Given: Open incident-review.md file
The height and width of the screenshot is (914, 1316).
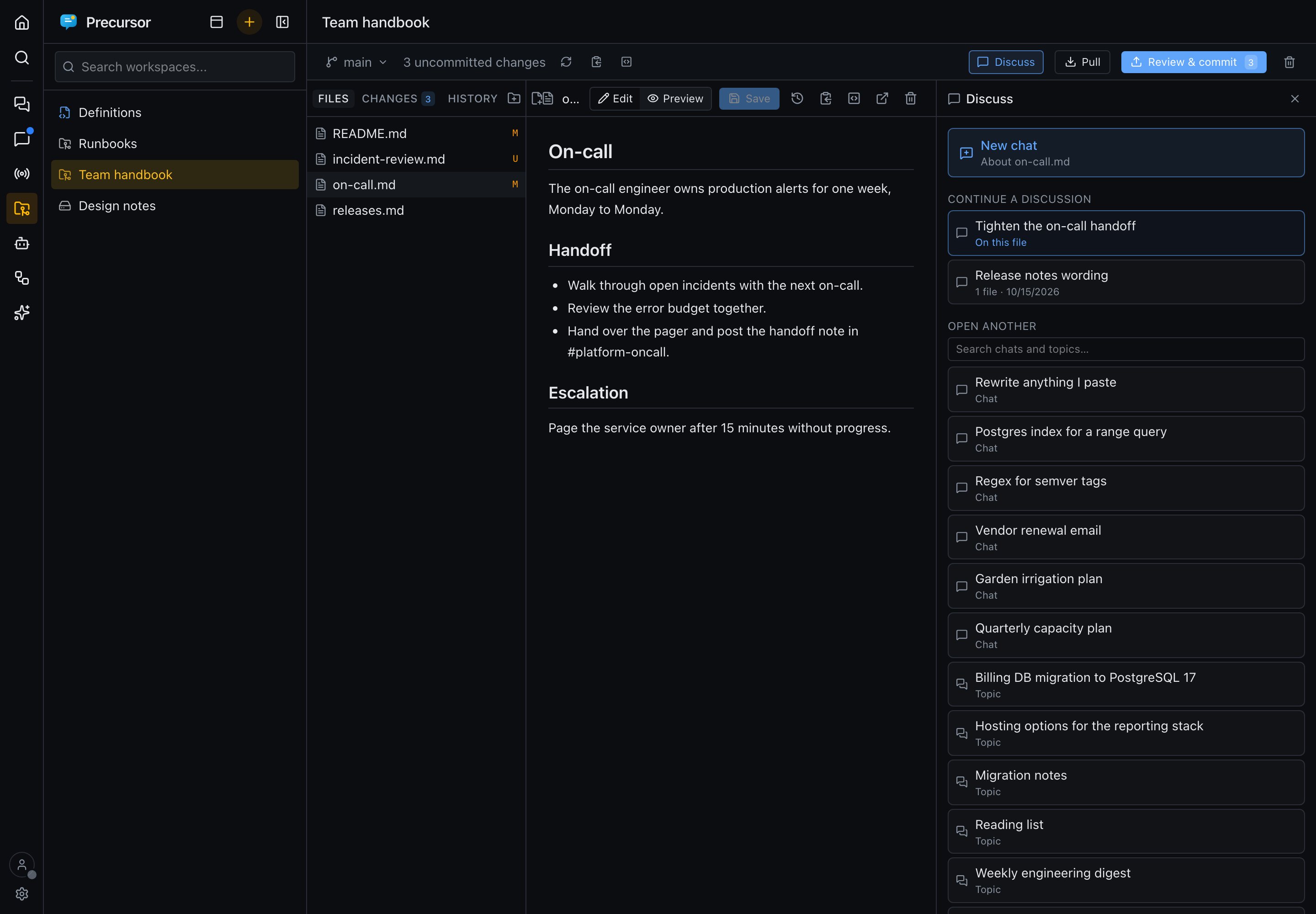Looking at the screenshot, I should 416,159.
